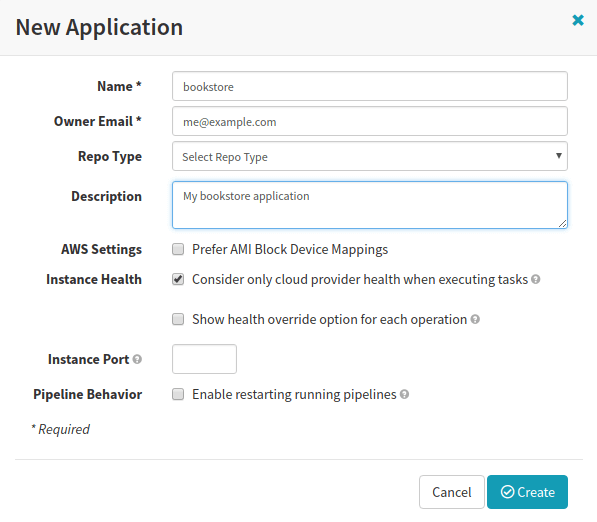Click help icon beside health override option
This screenshot has width=597, height=522.
coord(475,319)
